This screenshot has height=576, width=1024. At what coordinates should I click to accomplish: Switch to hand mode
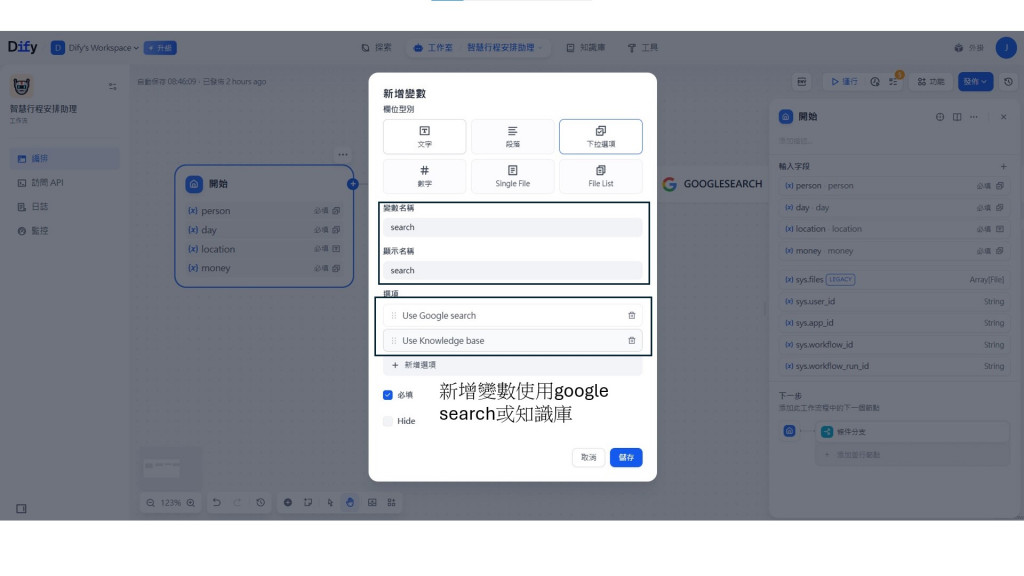[x=350, y=503]
